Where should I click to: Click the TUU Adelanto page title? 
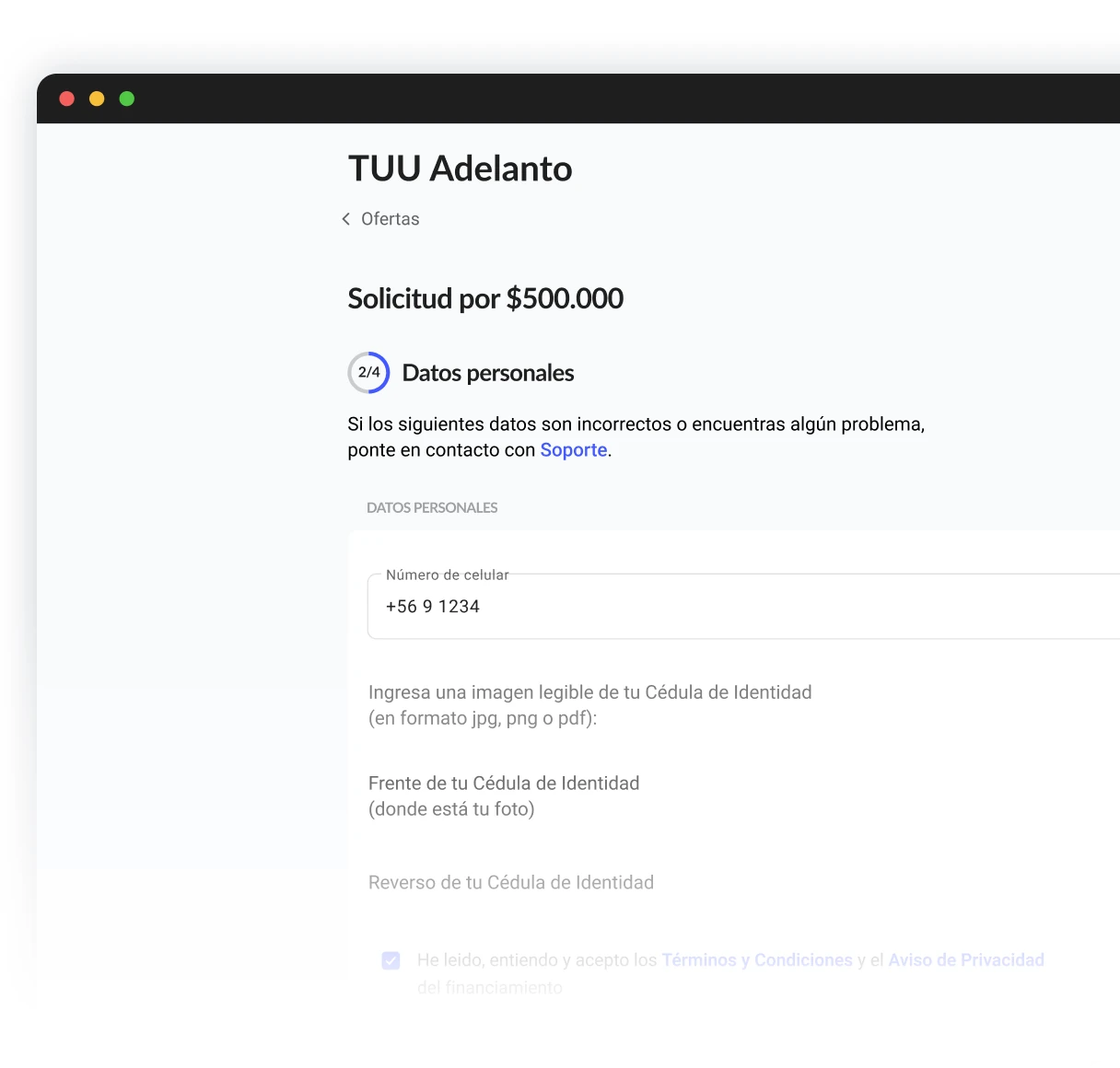[x=460, y=168]
